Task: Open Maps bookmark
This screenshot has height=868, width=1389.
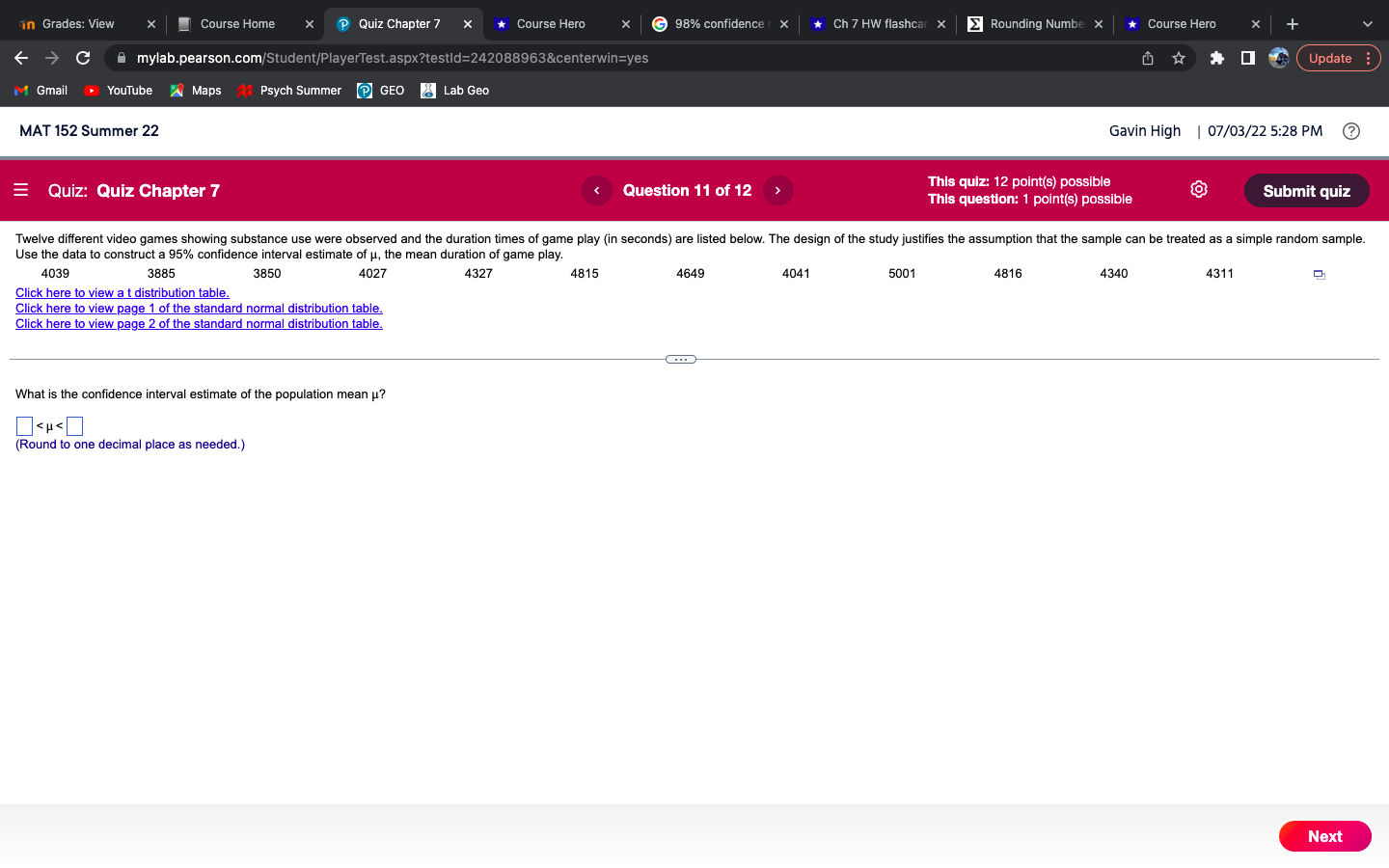Action: 196,91
